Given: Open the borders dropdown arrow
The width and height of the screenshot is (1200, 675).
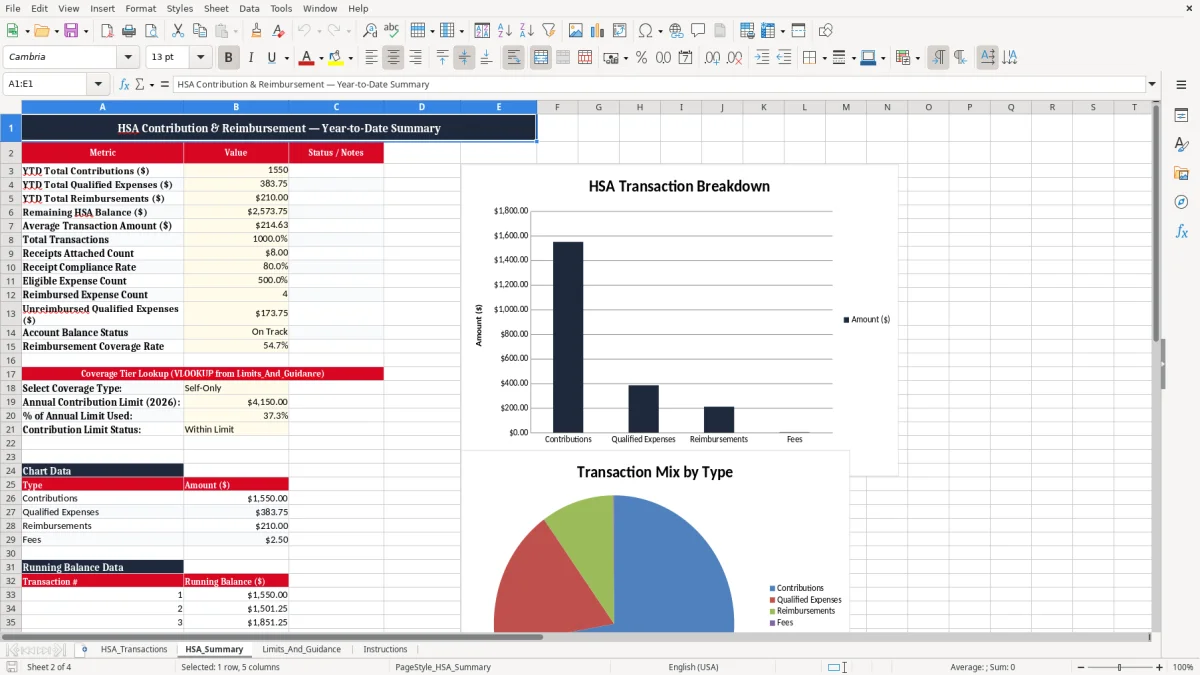Looking at the screenshot, I should point(826,58).
